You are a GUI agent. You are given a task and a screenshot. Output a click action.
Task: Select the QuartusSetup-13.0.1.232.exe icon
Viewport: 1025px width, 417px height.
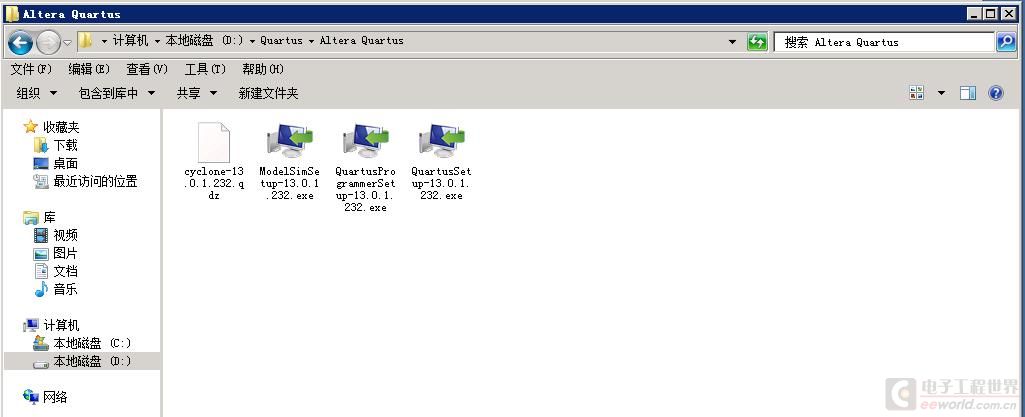click(x=441, y=141)
